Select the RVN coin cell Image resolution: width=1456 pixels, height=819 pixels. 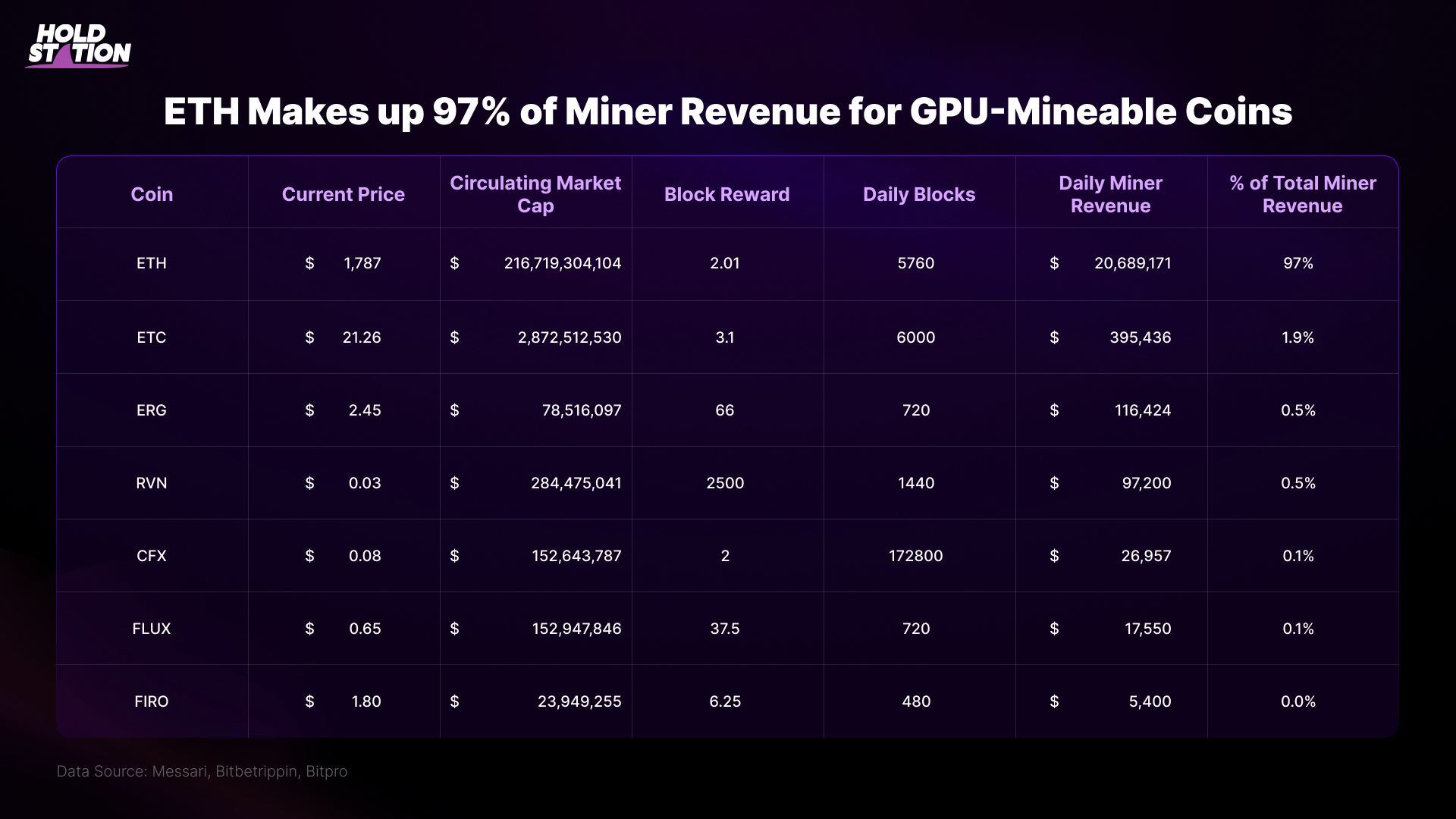click(152, 483)
